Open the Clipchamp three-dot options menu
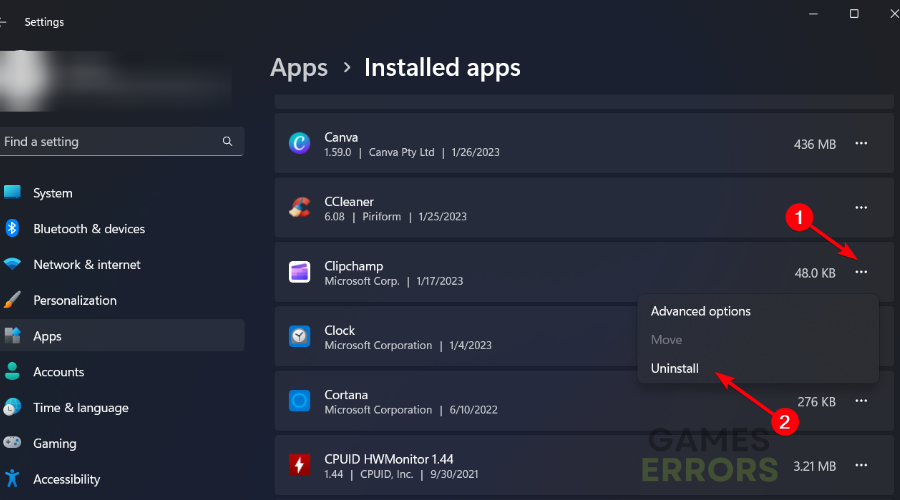 [861, 272]
